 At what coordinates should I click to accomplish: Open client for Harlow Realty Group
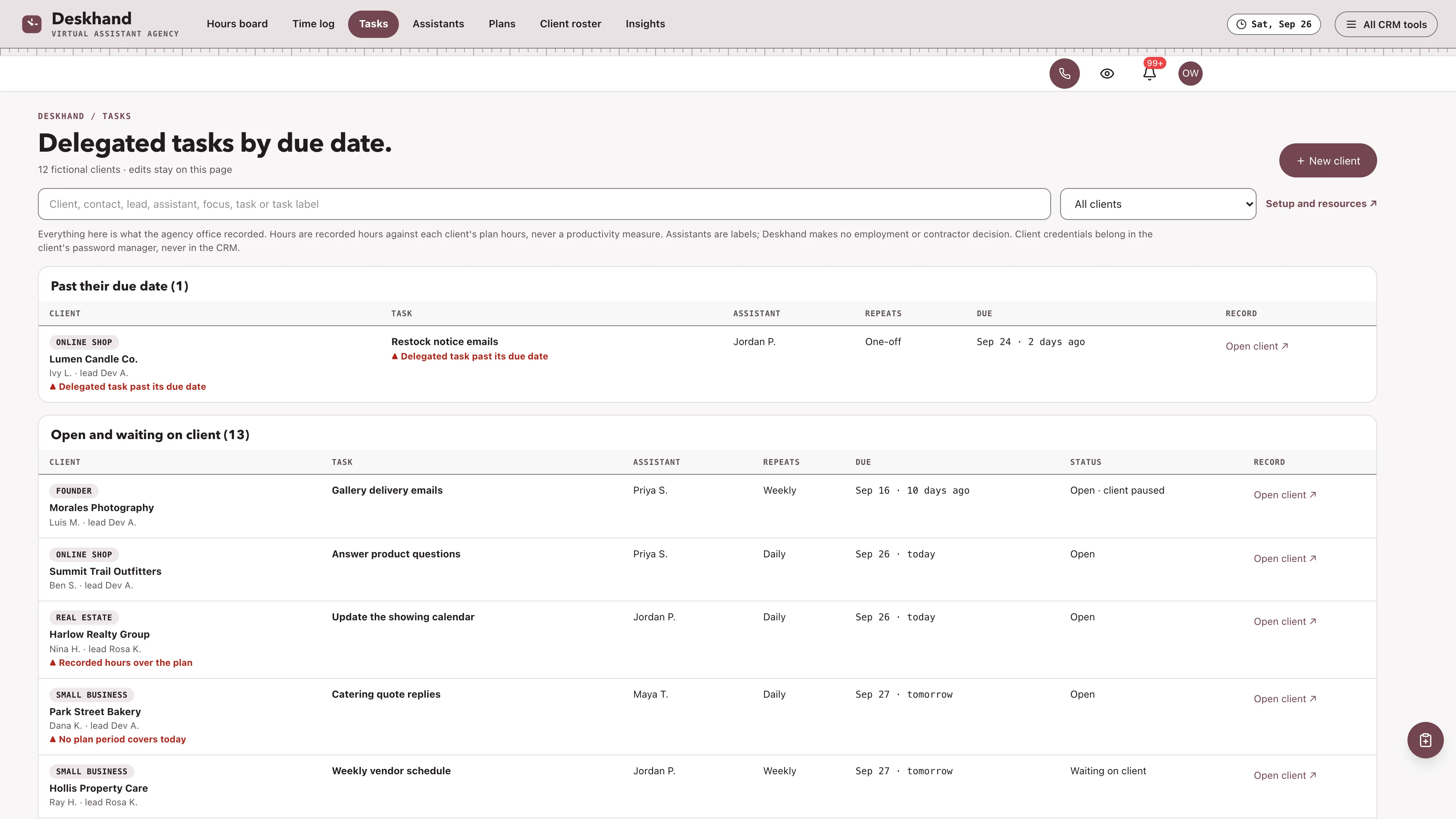tap(1285, 622)
